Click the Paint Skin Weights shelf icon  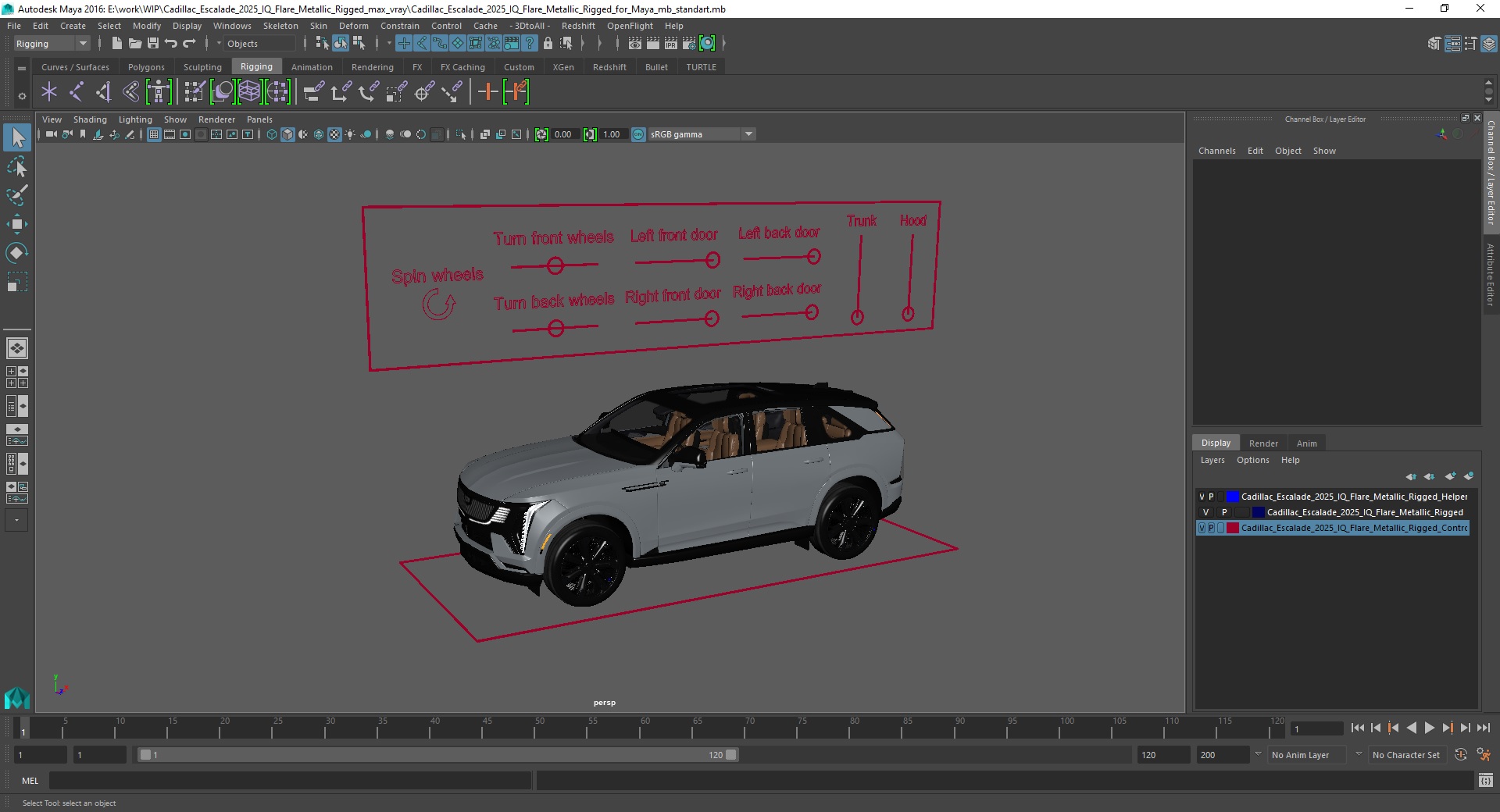point(195,92)
